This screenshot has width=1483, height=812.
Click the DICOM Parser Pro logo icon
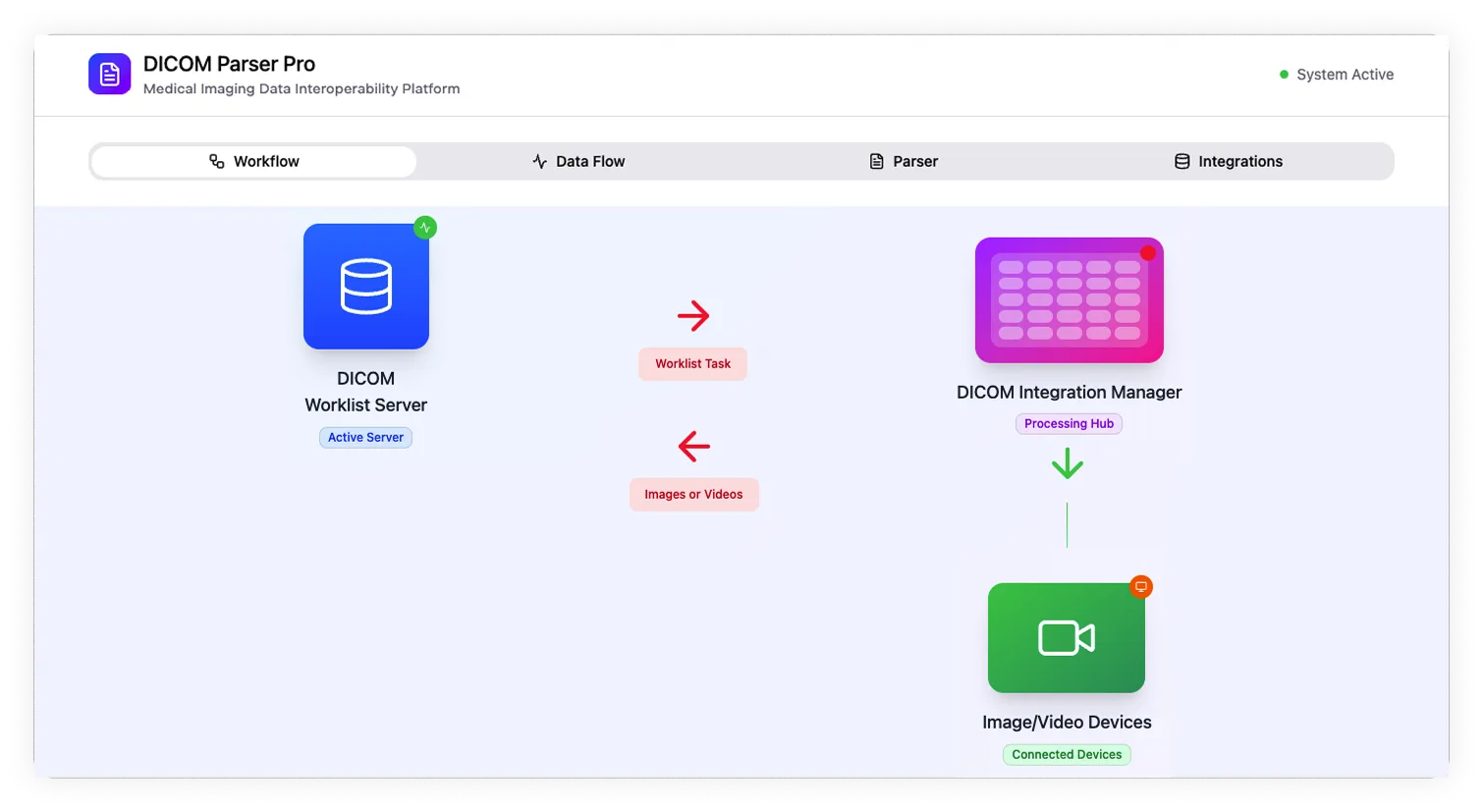[109, 75]
